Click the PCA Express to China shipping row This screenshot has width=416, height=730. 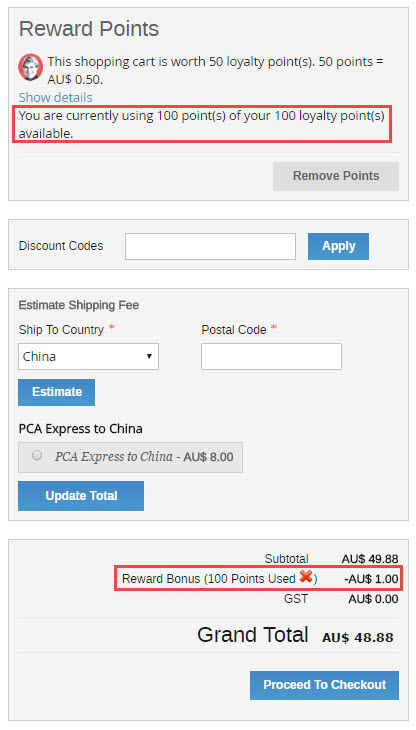click(x=130, y=457)
